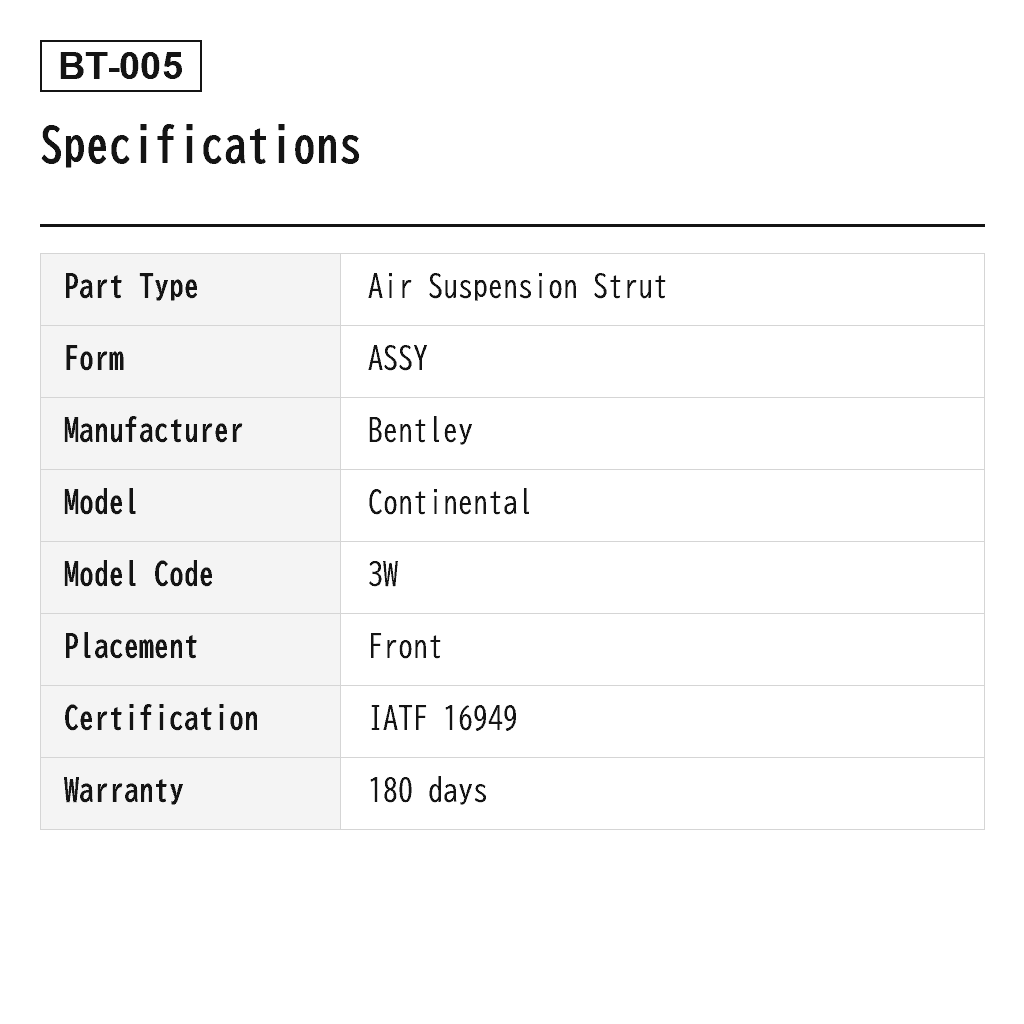Click the horizontal divider under Specifications
The image size is (1024, 1024).
pos(512,225)
